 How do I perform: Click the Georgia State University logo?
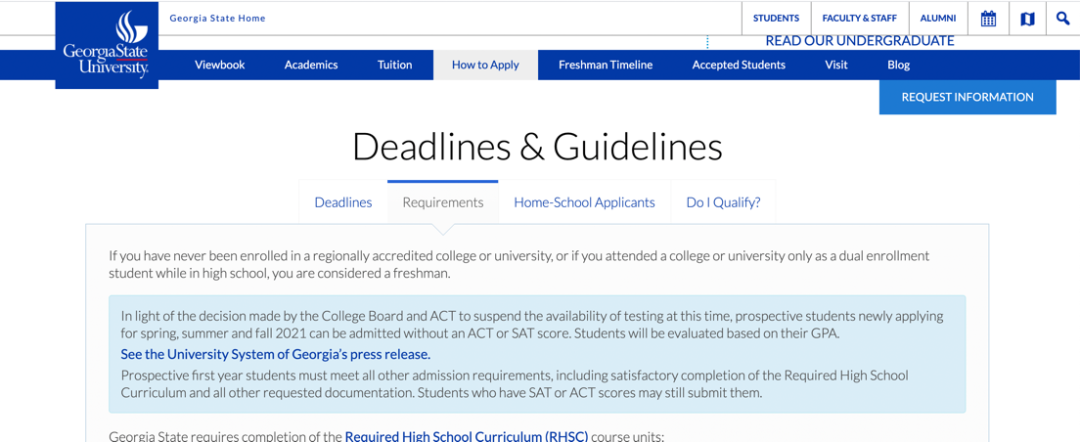tap(106, 45)
